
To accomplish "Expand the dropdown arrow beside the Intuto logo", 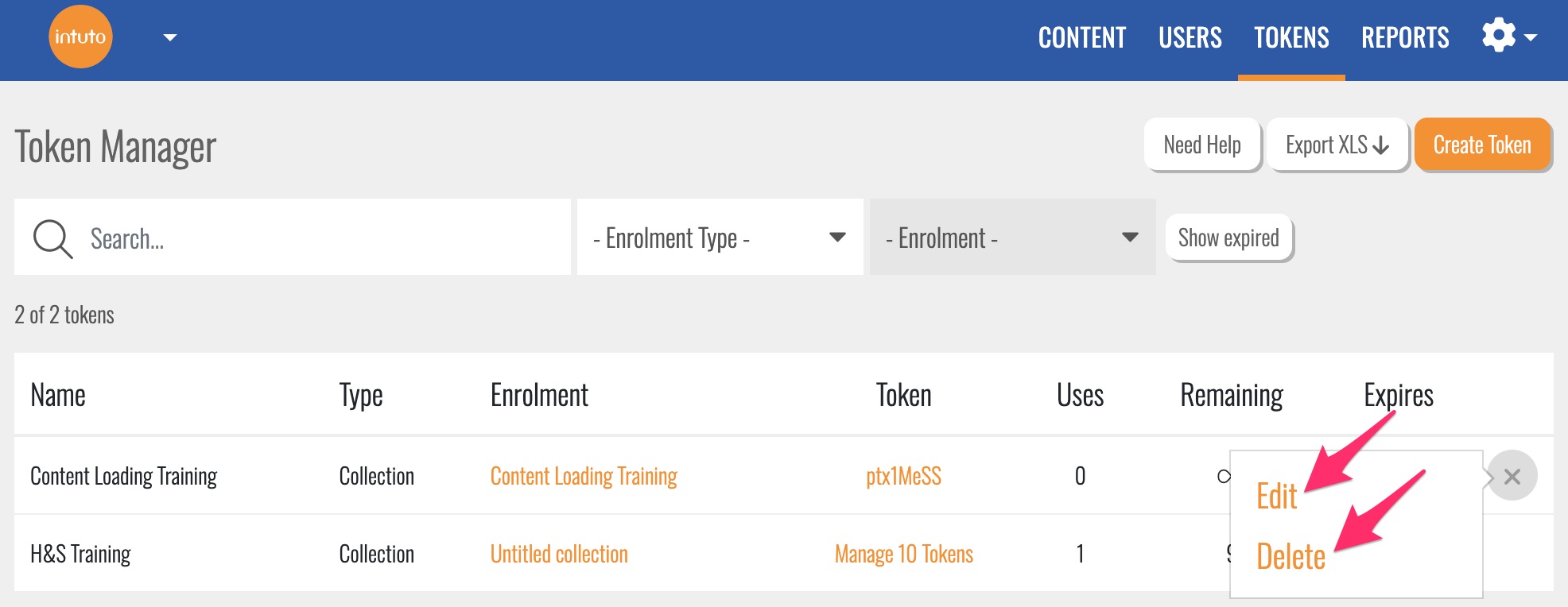I will point(169,37).
